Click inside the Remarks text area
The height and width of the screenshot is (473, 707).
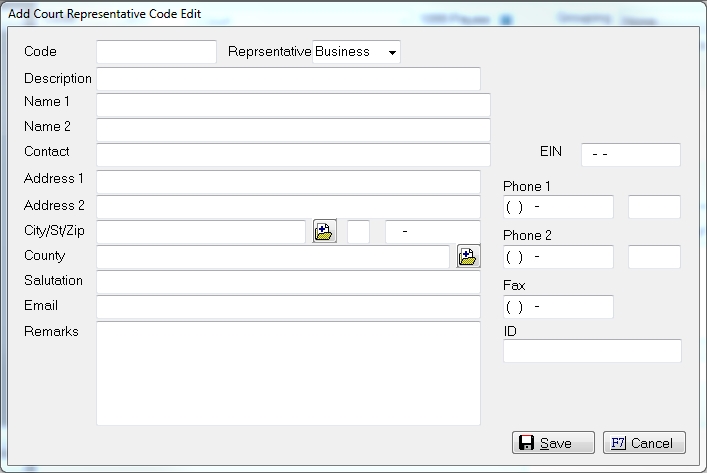[288, 373]
